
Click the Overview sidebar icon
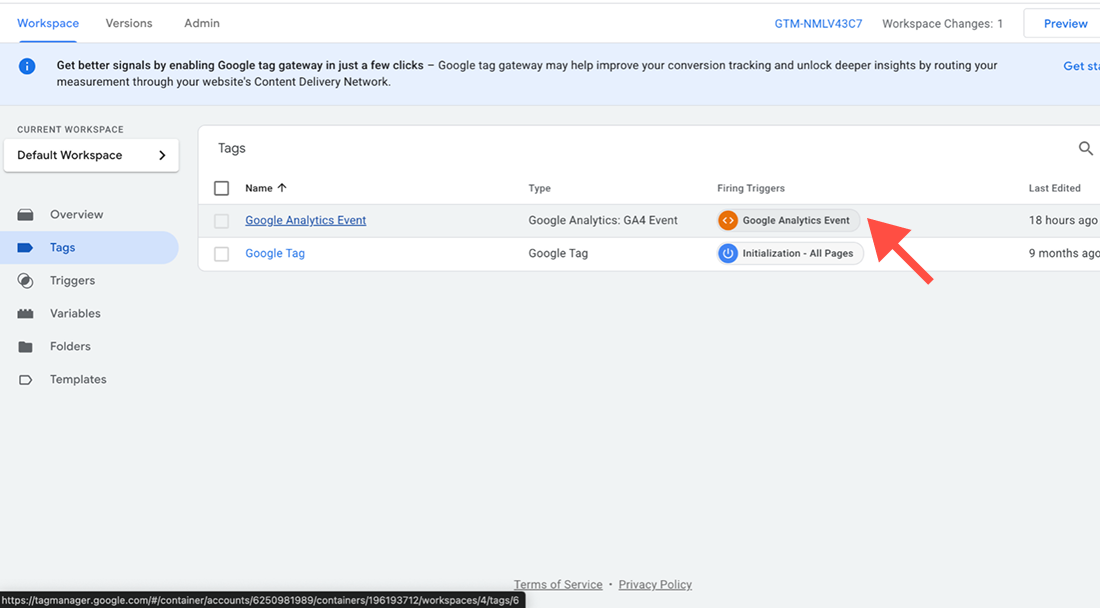25,215
